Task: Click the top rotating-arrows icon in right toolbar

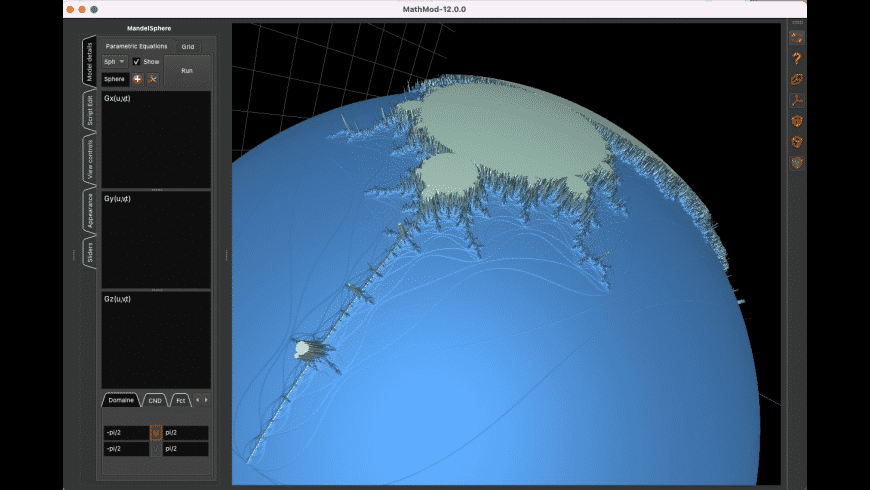Action: (797, 38)
